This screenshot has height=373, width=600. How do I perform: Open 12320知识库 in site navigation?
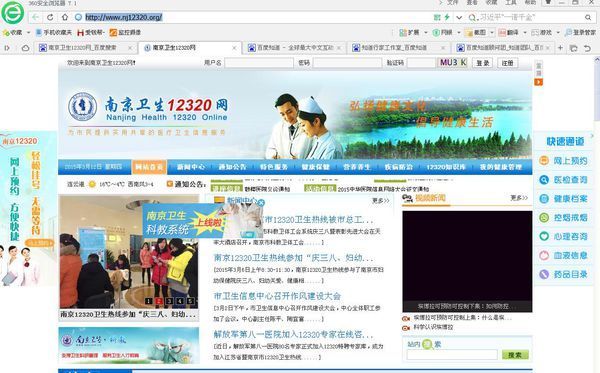(x=446, y=167)
